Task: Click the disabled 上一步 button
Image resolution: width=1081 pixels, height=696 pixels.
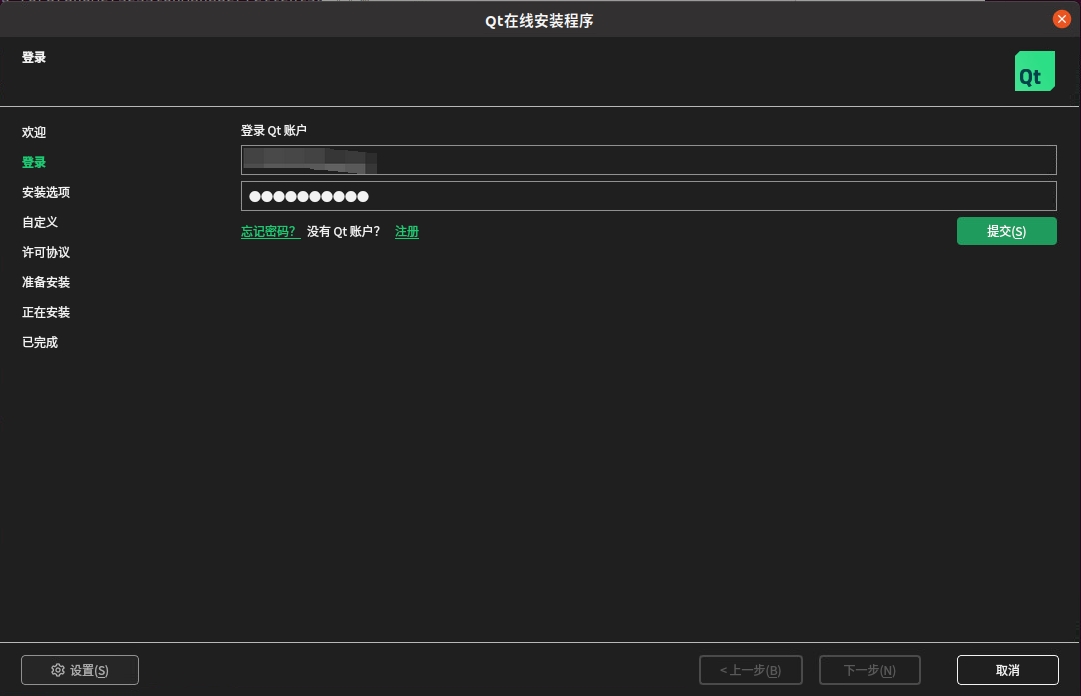Action: pos(750,670)
